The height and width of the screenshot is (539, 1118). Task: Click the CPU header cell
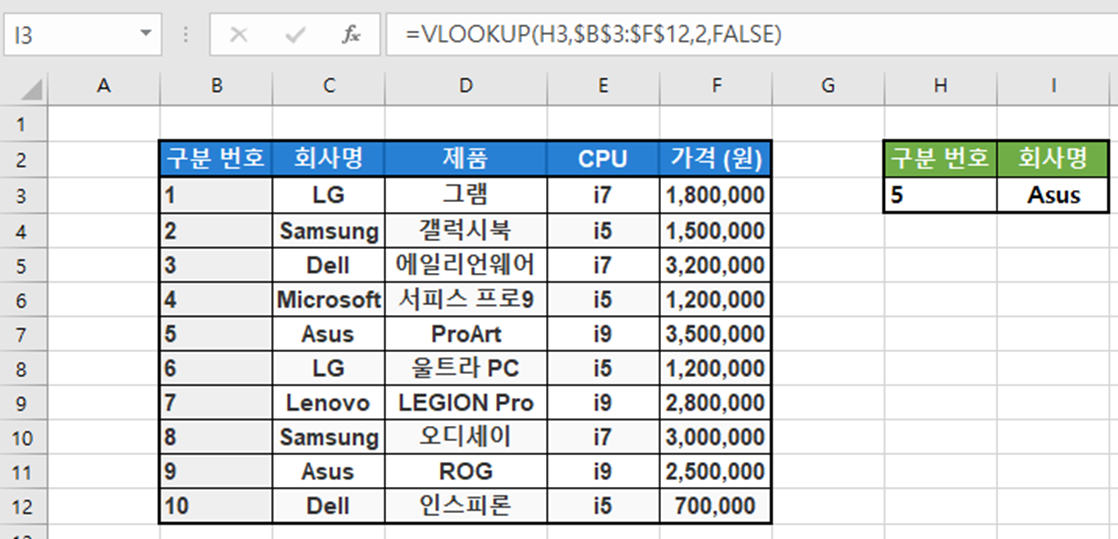(603, 159)
